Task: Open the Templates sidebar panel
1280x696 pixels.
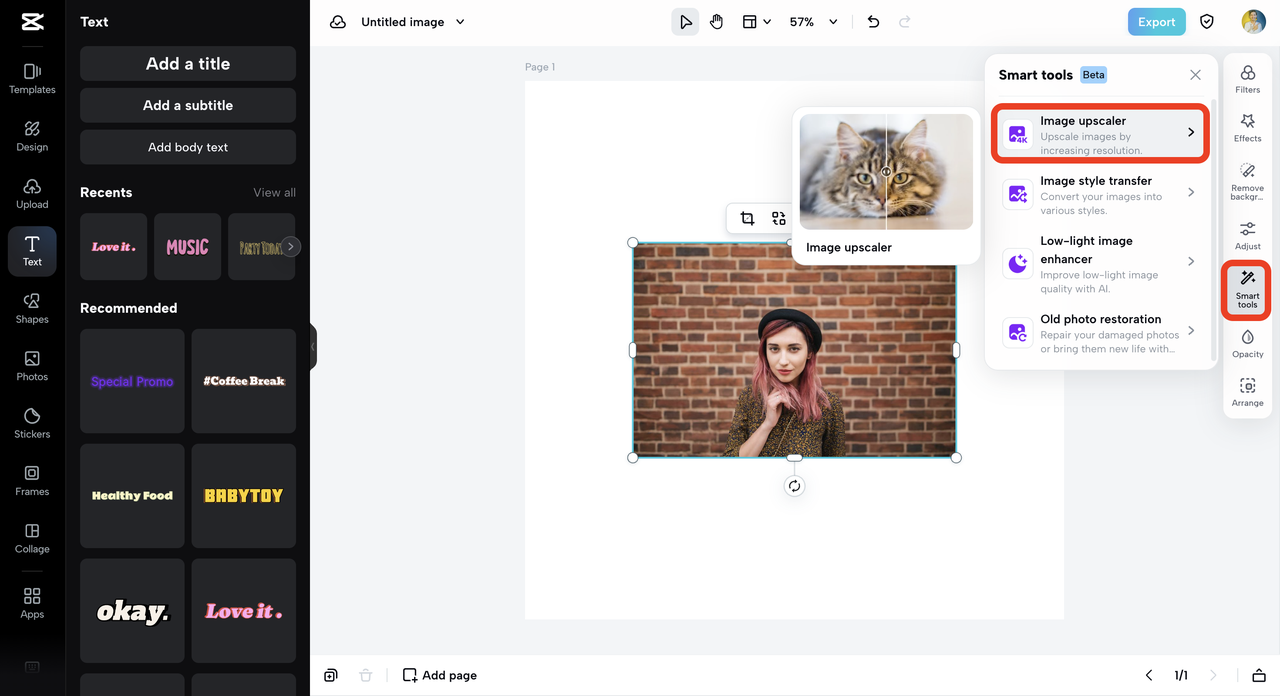Action: pos(32,79)
